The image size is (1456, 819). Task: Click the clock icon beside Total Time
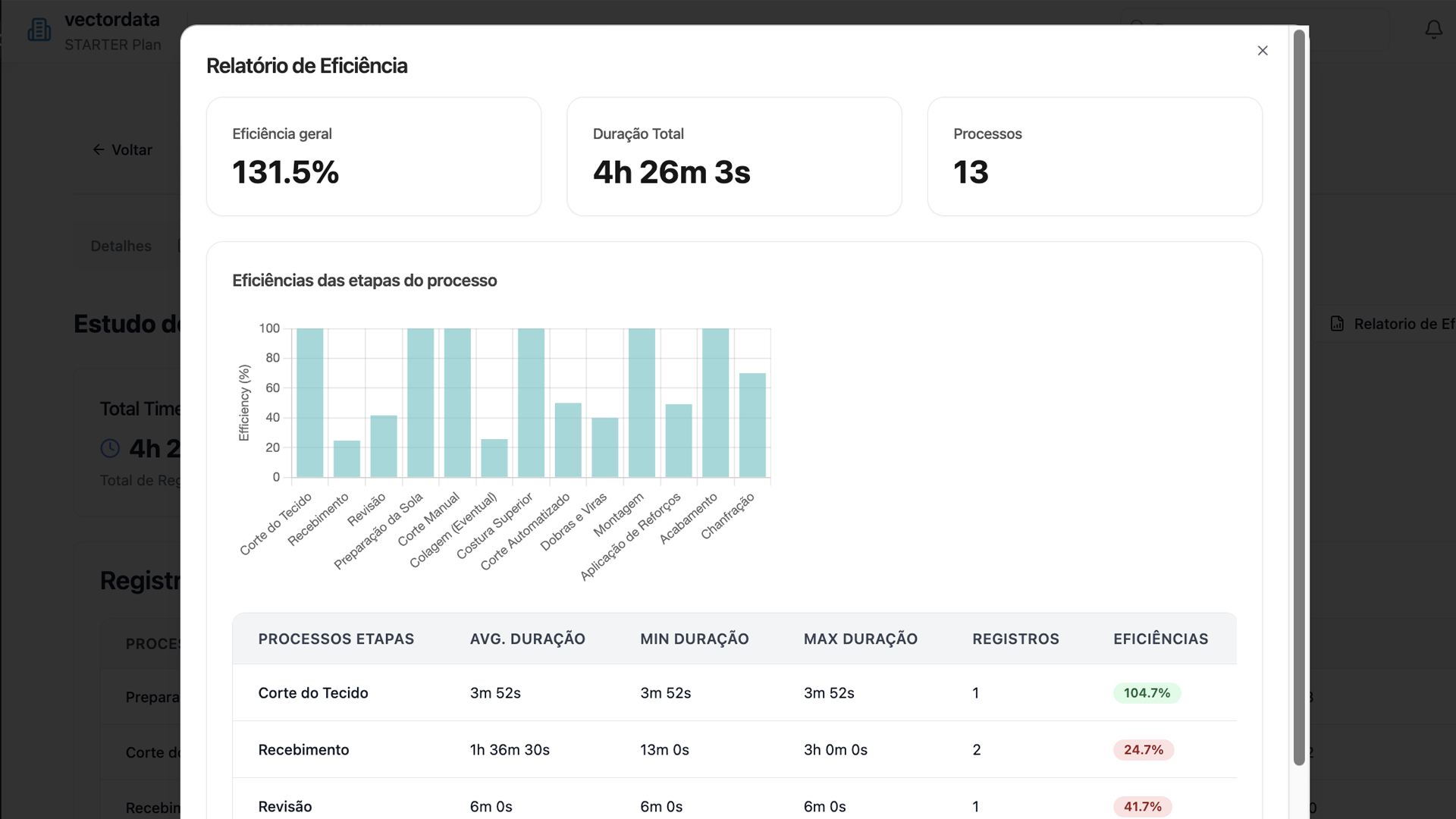[110, 448]
